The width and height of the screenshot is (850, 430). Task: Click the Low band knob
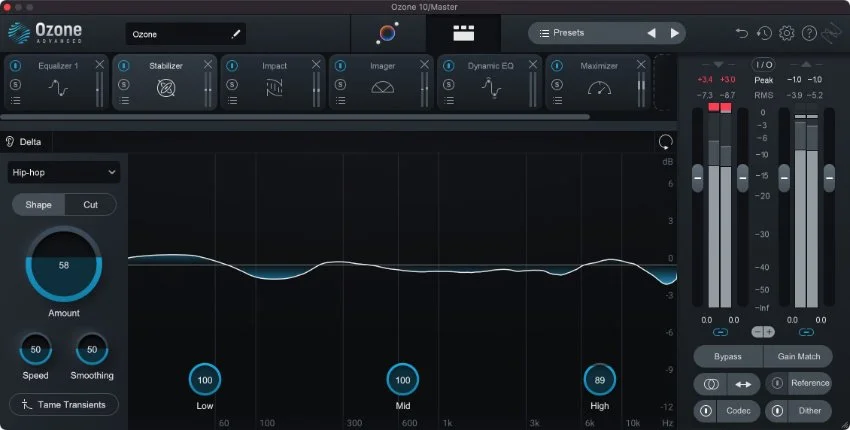(205, 380)
